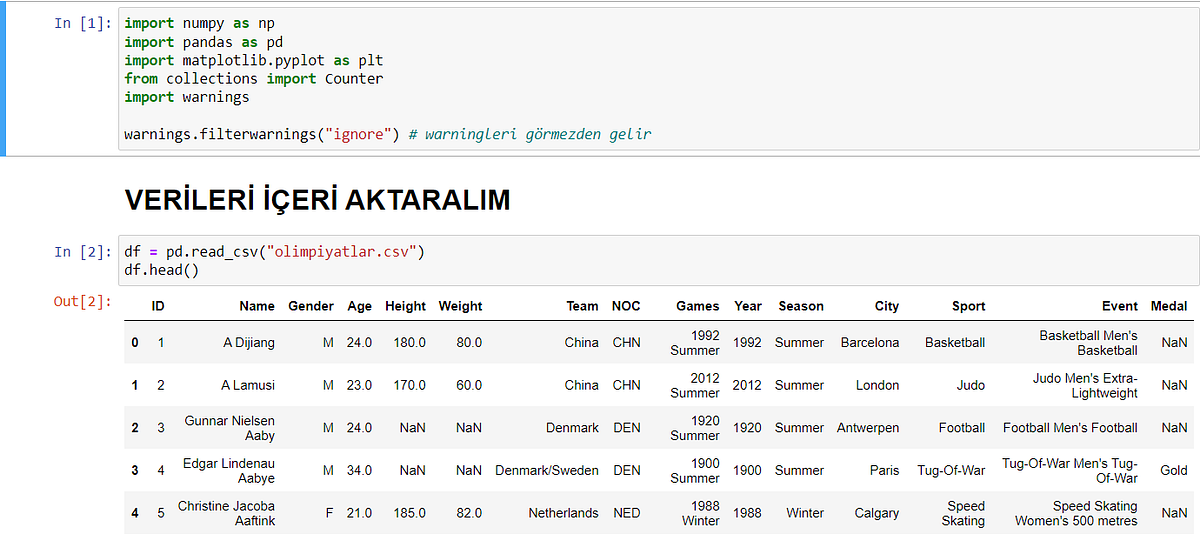
Task: Click the Name column header
Action: coord(257,306)
